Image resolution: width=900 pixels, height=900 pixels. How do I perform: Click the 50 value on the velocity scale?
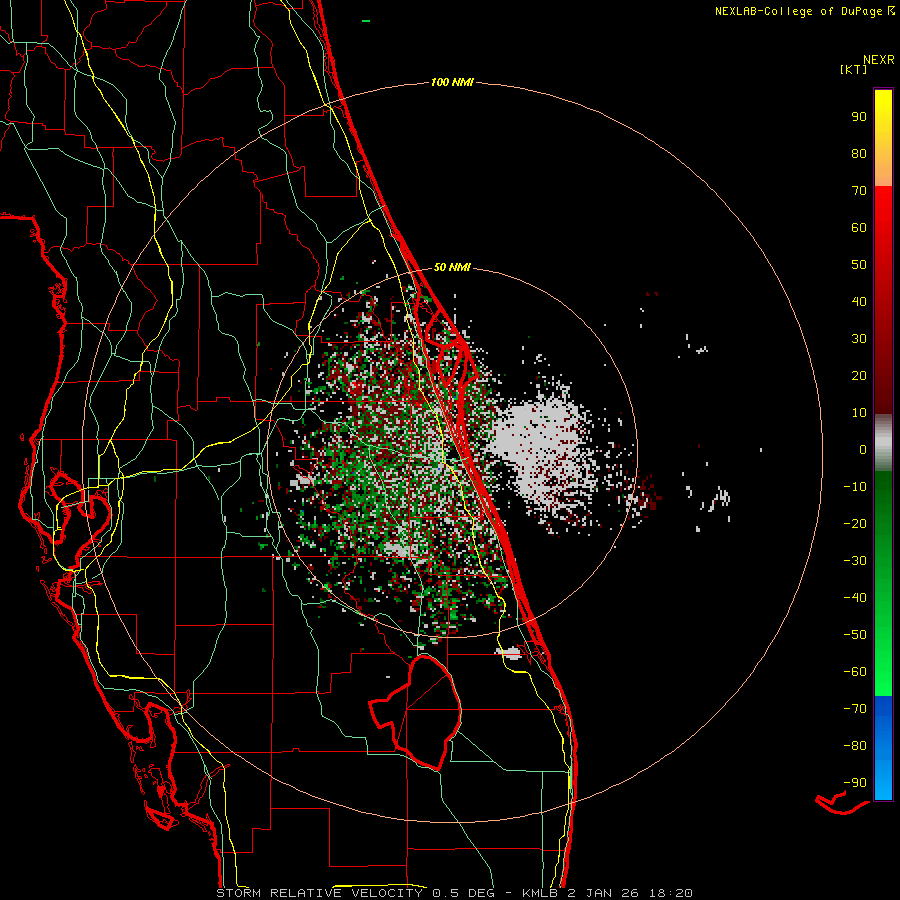tap(859, 265)
